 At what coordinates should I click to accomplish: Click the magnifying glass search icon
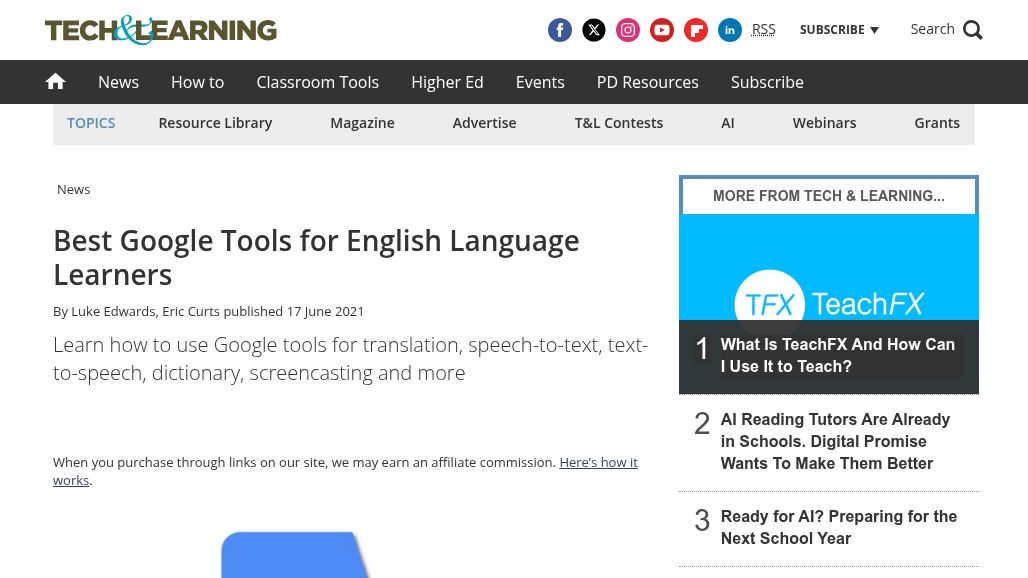point(972,30)
